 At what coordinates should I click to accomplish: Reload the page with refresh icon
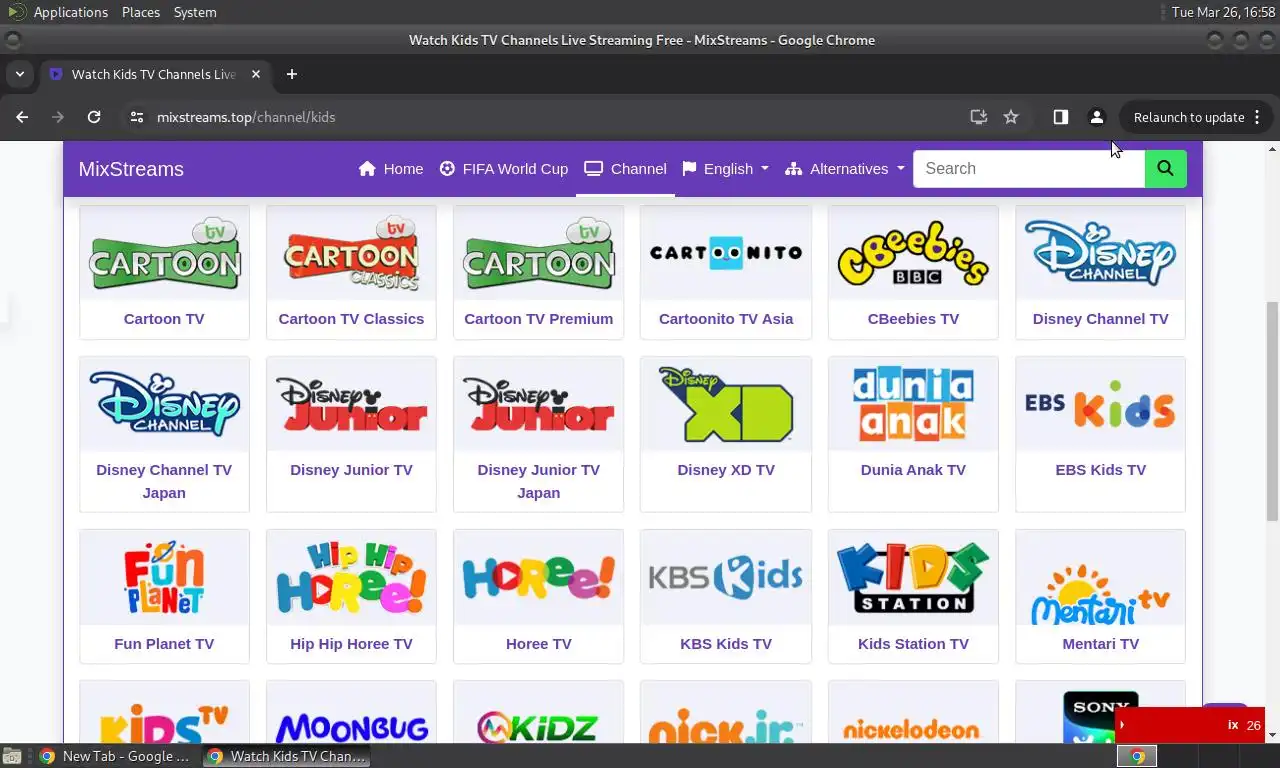tap(94, 117)
